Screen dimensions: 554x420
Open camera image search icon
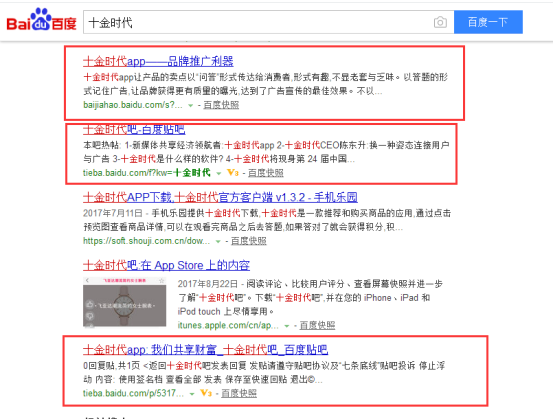tap(440, 22)
